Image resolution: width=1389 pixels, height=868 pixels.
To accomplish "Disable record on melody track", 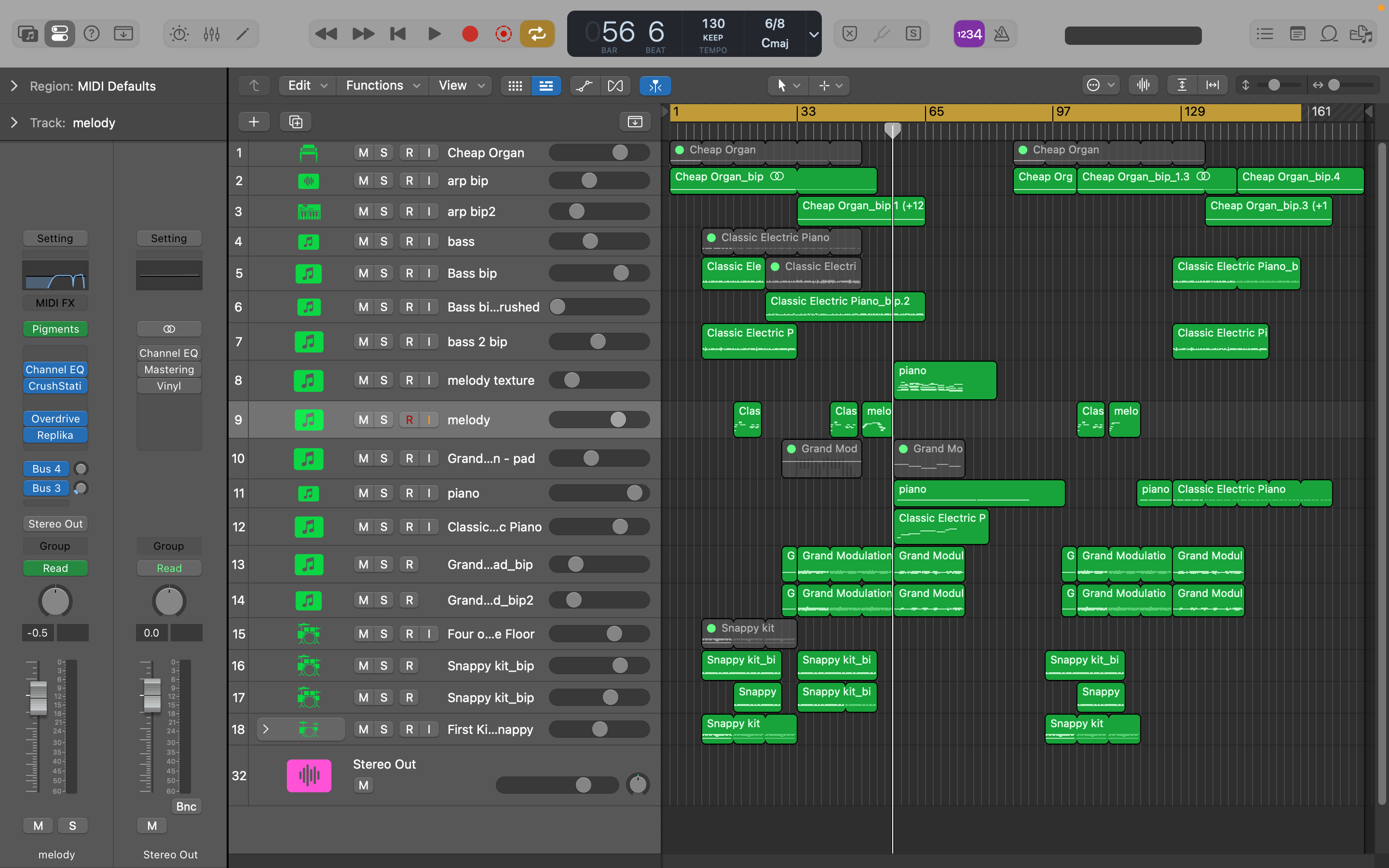I will pos(409,420).
